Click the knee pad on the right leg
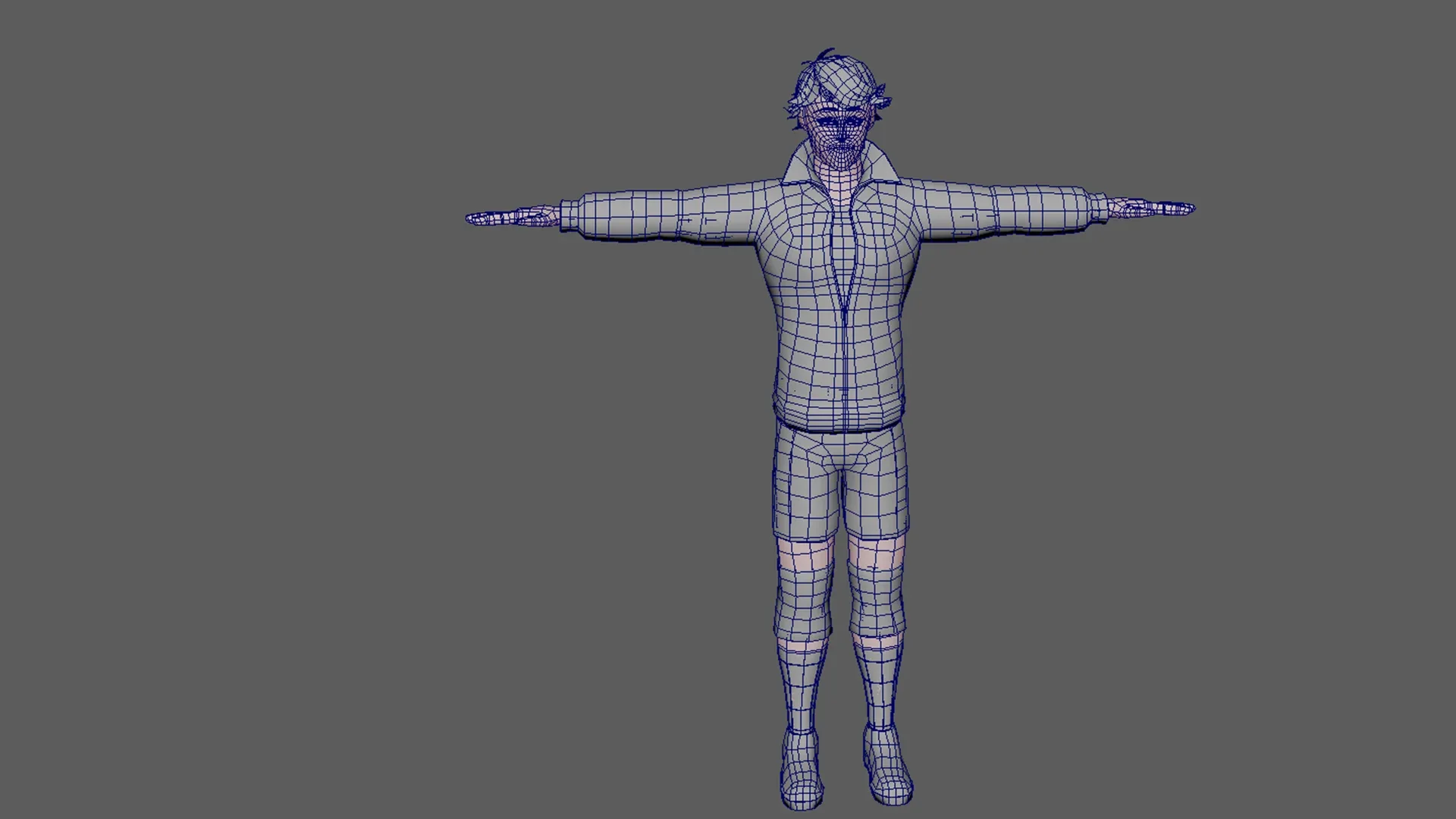 pos(878,607)
